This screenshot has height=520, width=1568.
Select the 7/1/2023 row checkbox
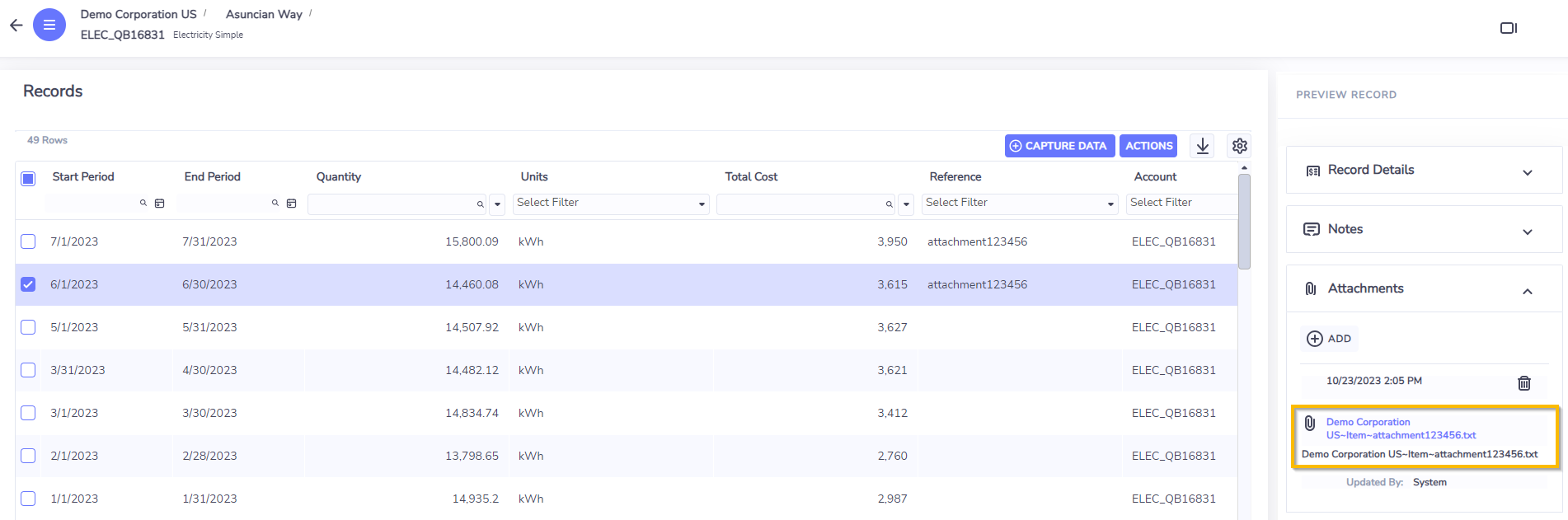point(28,241)
